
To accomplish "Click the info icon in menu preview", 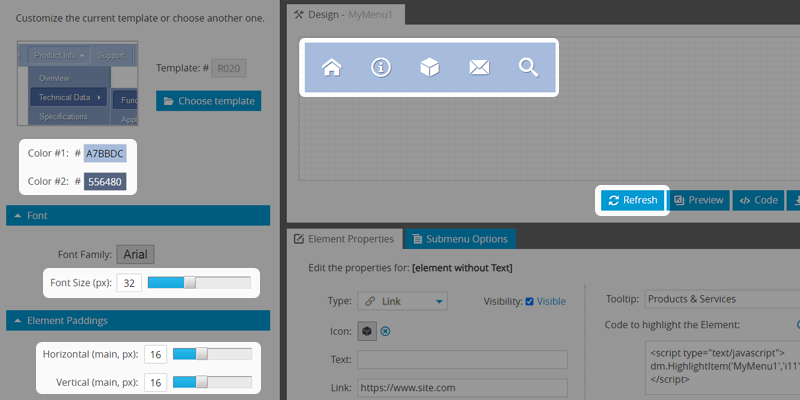I will tap(381, 67).
